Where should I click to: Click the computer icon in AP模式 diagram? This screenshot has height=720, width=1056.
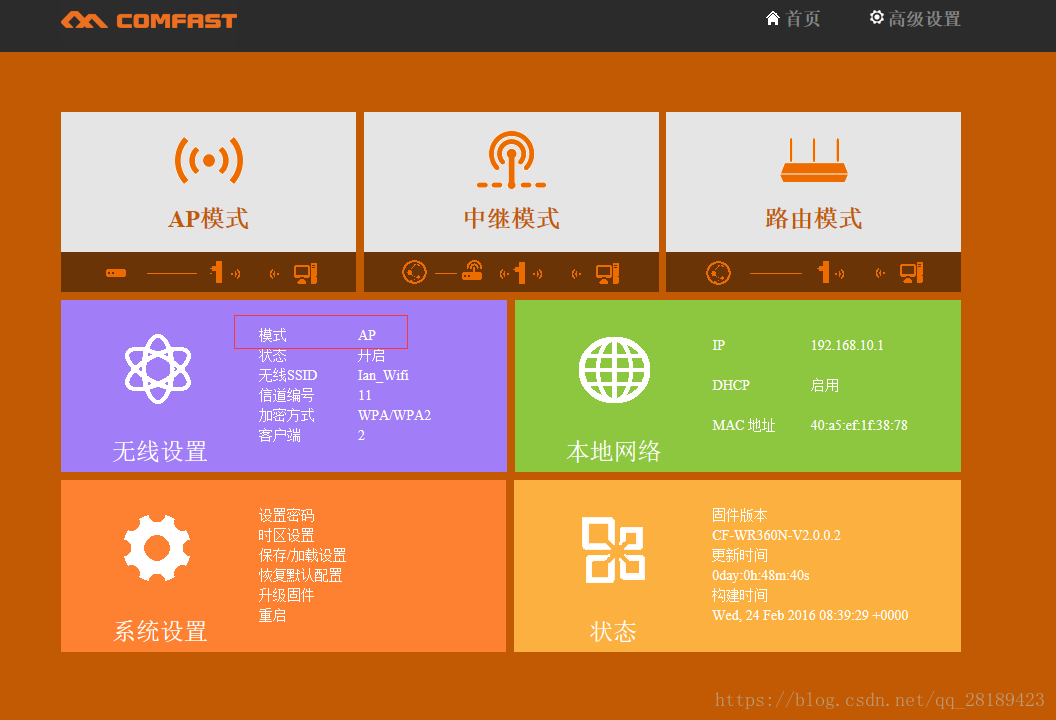[305, 273]
